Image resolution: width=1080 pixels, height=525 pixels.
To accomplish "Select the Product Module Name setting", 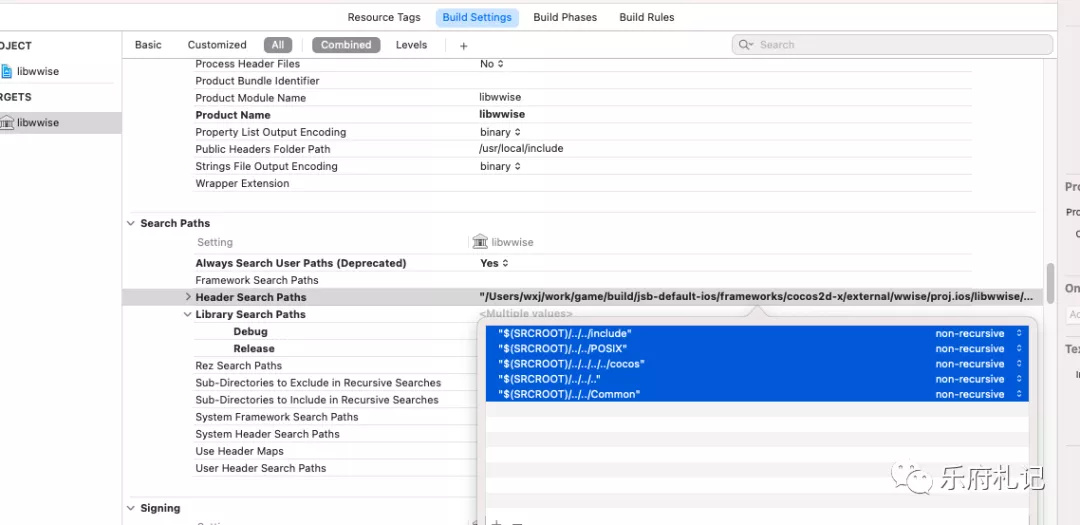I will pyautogui.click(x=251, y=98).
